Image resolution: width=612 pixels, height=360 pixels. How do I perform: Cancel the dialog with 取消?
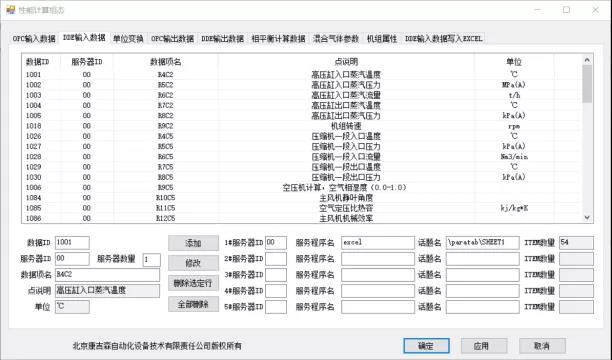pyautogui.click(x=542, y=346)
